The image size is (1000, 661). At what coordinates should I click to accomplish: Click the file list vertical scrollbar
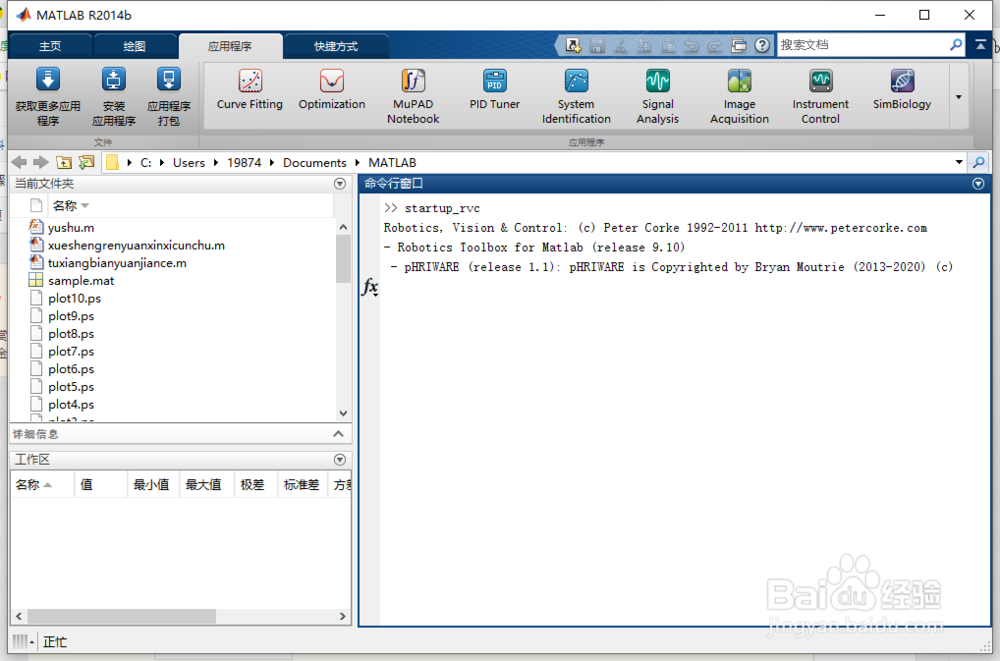click(x=343, y=258)
